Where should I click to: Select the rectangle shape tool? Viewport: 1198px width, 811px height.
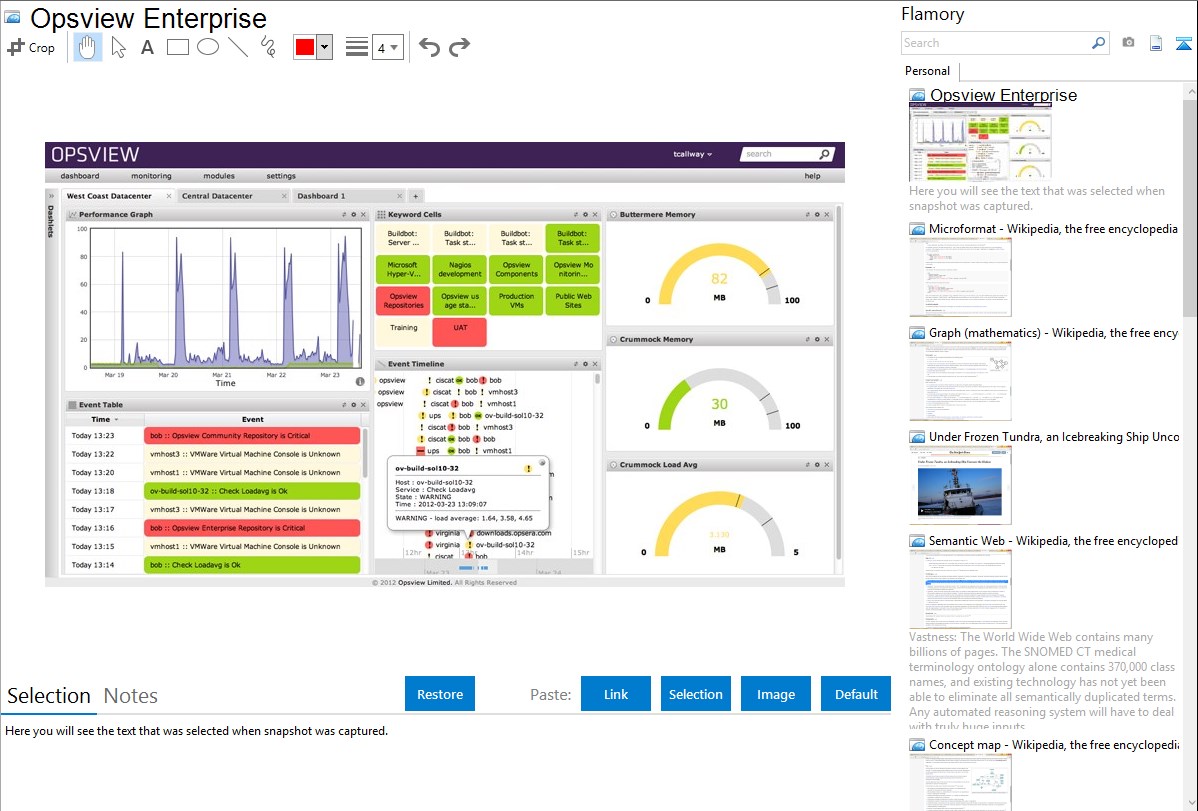[178, 47]
